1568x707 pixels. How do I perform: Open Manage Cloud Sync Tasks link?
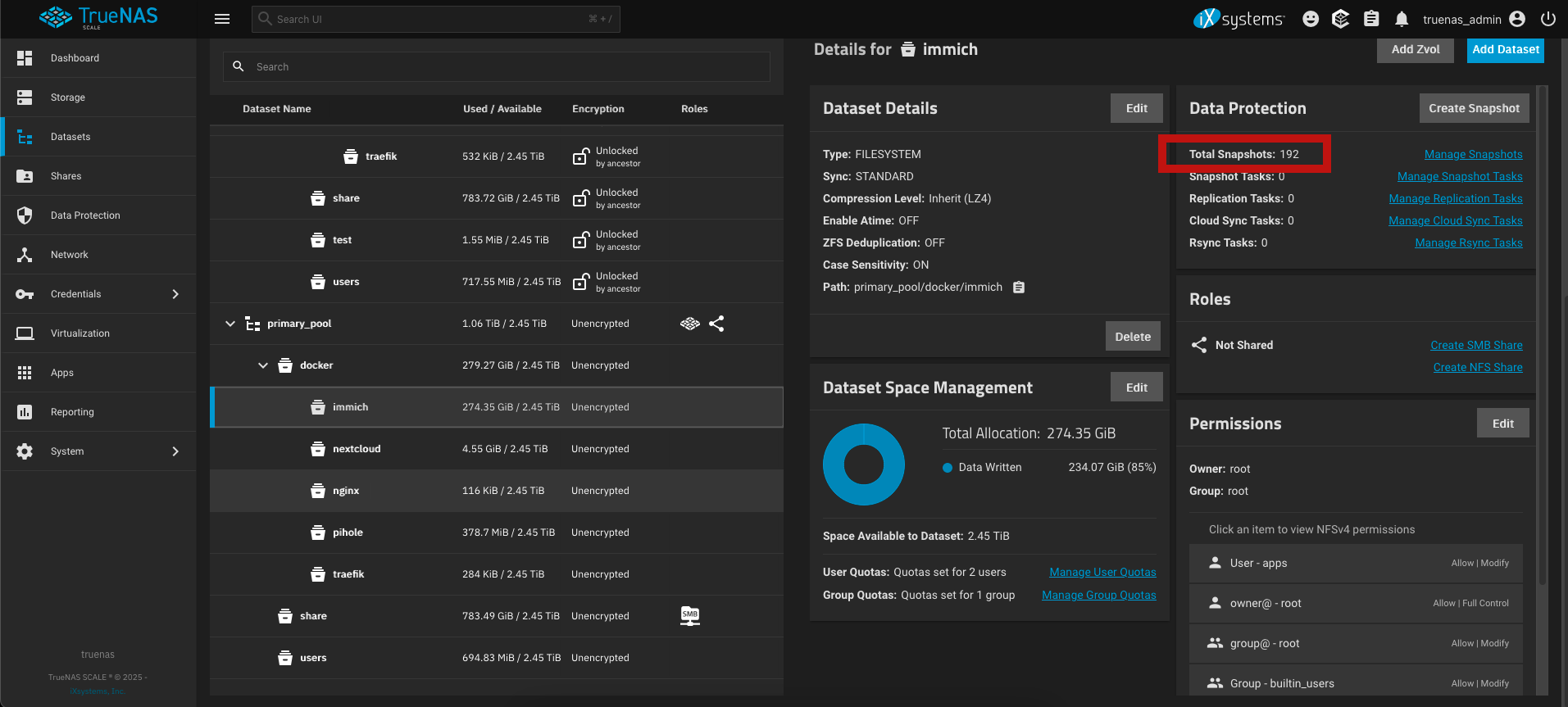1456,220
